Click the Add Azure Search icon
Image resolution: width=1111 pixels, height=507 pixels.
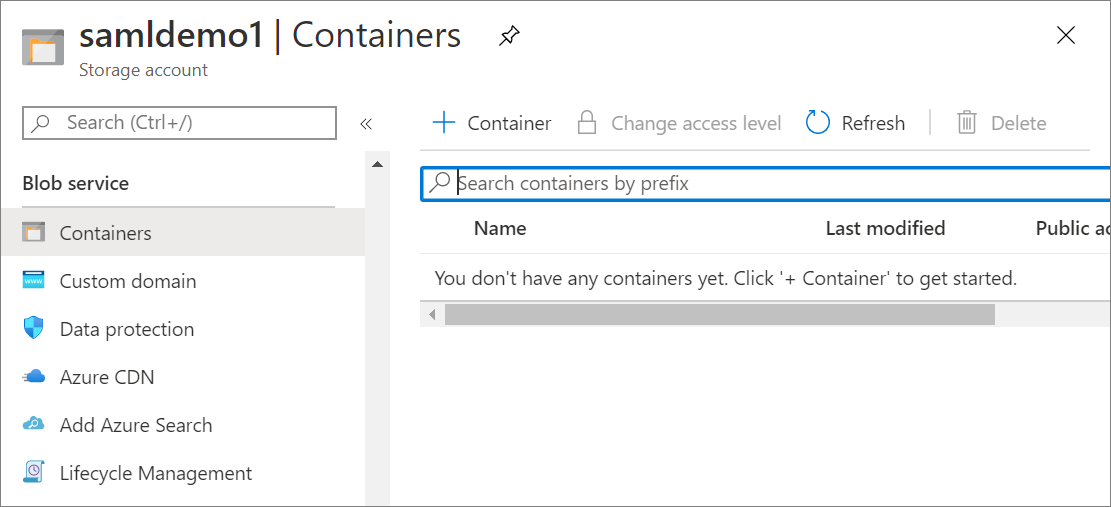pos(34,425)
